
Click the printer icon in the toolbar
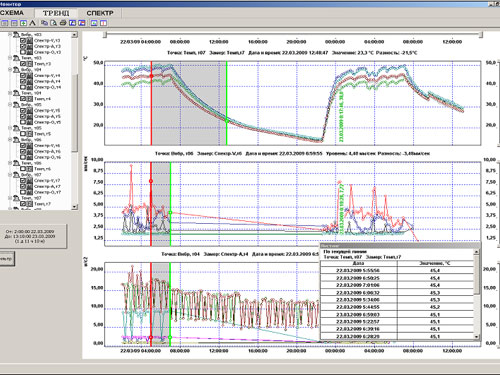[63, 23]
